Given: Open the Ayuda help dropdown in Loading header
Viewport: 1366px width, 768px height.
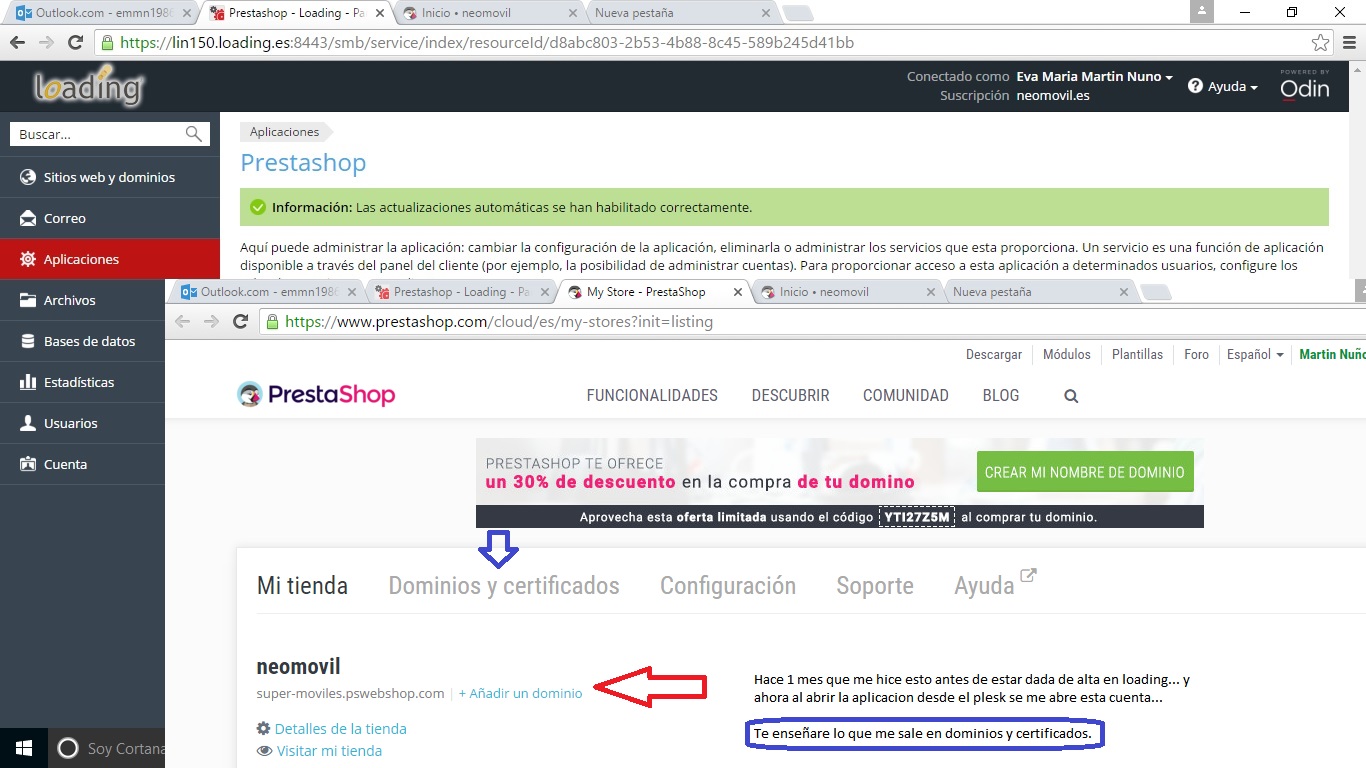Looking at the screenshot, I should (1223, 87).
